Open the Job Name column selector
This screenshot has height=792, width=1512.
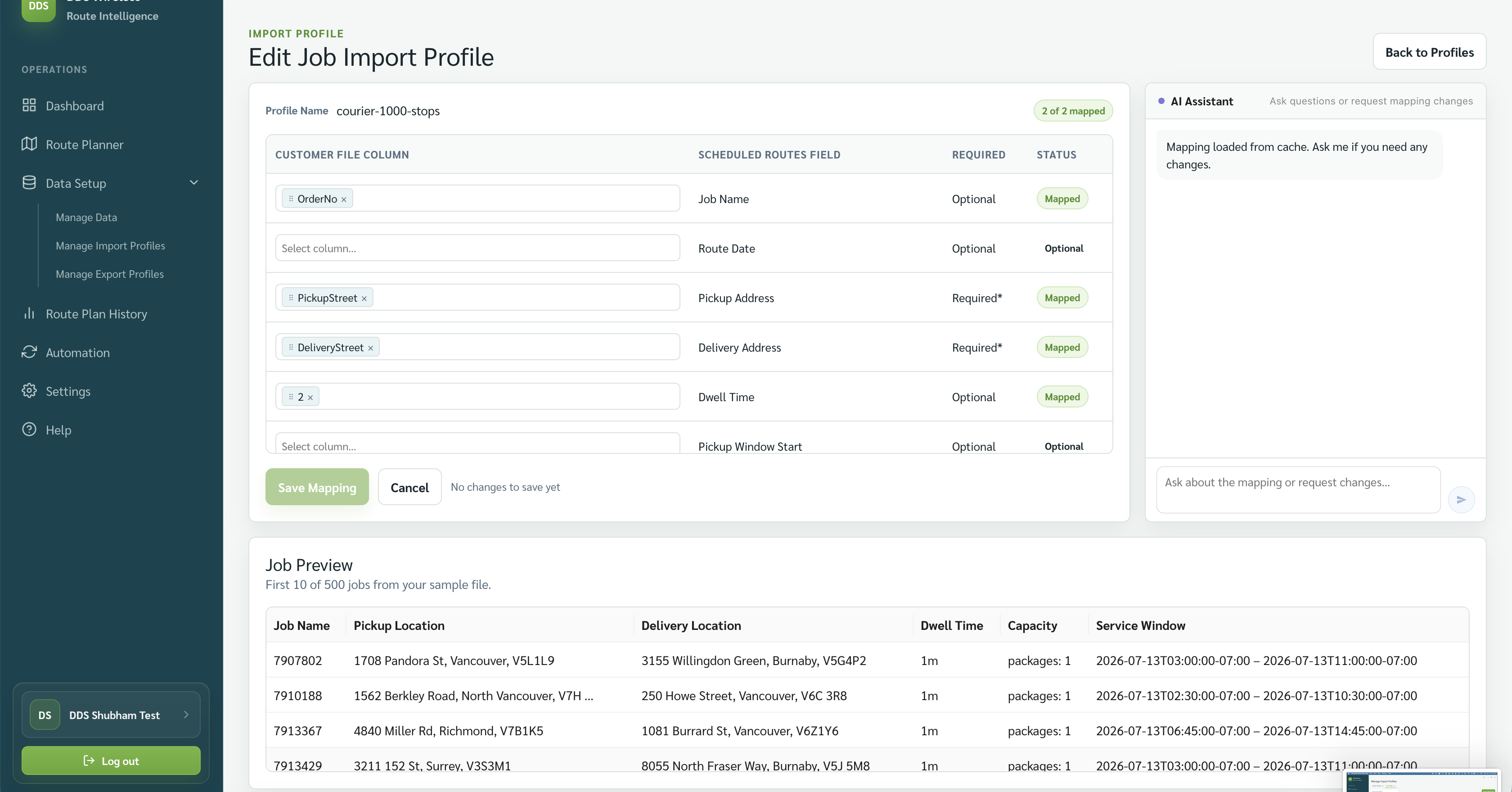(477, 199)
